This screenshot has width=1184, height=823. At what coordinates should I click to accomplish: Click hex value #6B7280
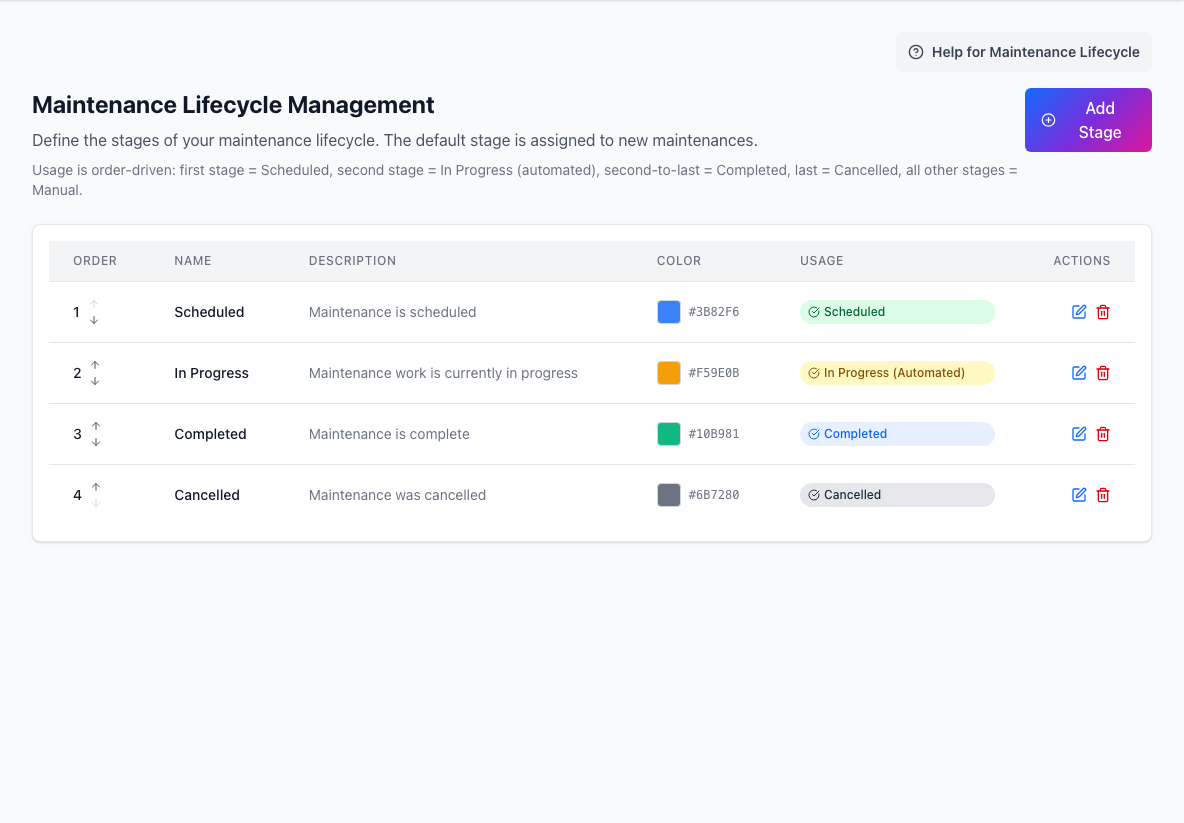[714, 495]
